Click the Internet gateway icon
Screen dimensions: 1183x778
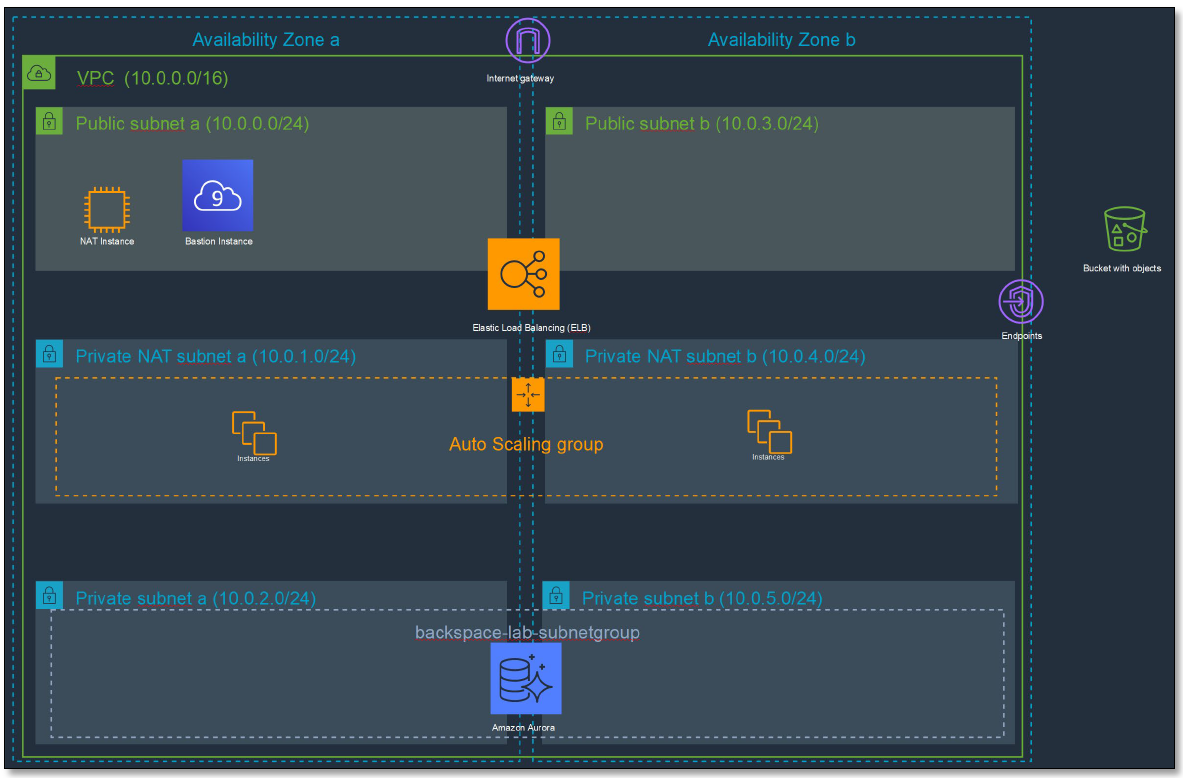527,41
